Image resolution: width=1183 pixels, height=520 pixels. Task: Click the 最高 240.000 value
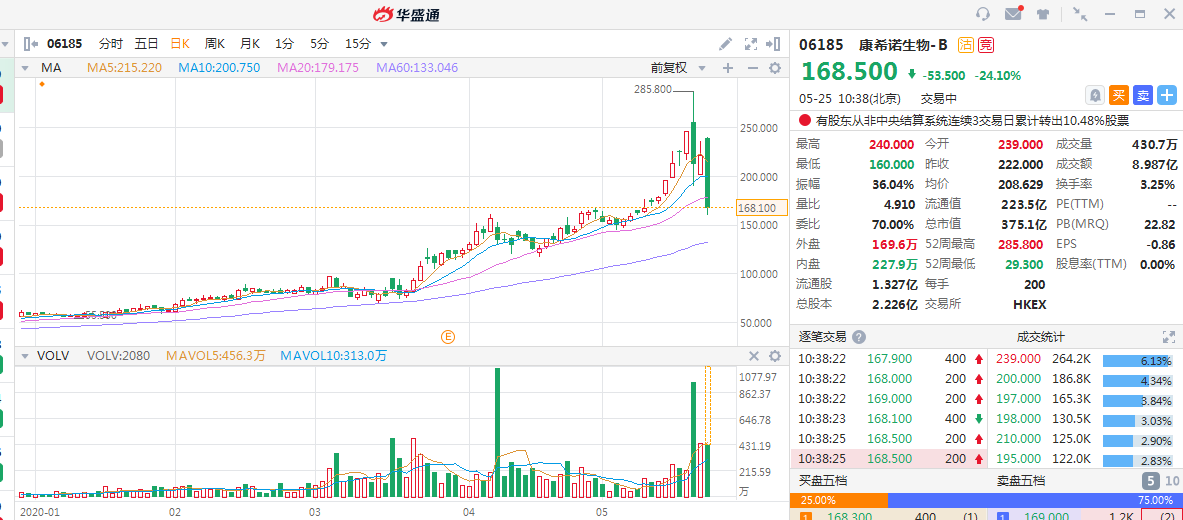[893, 144]
